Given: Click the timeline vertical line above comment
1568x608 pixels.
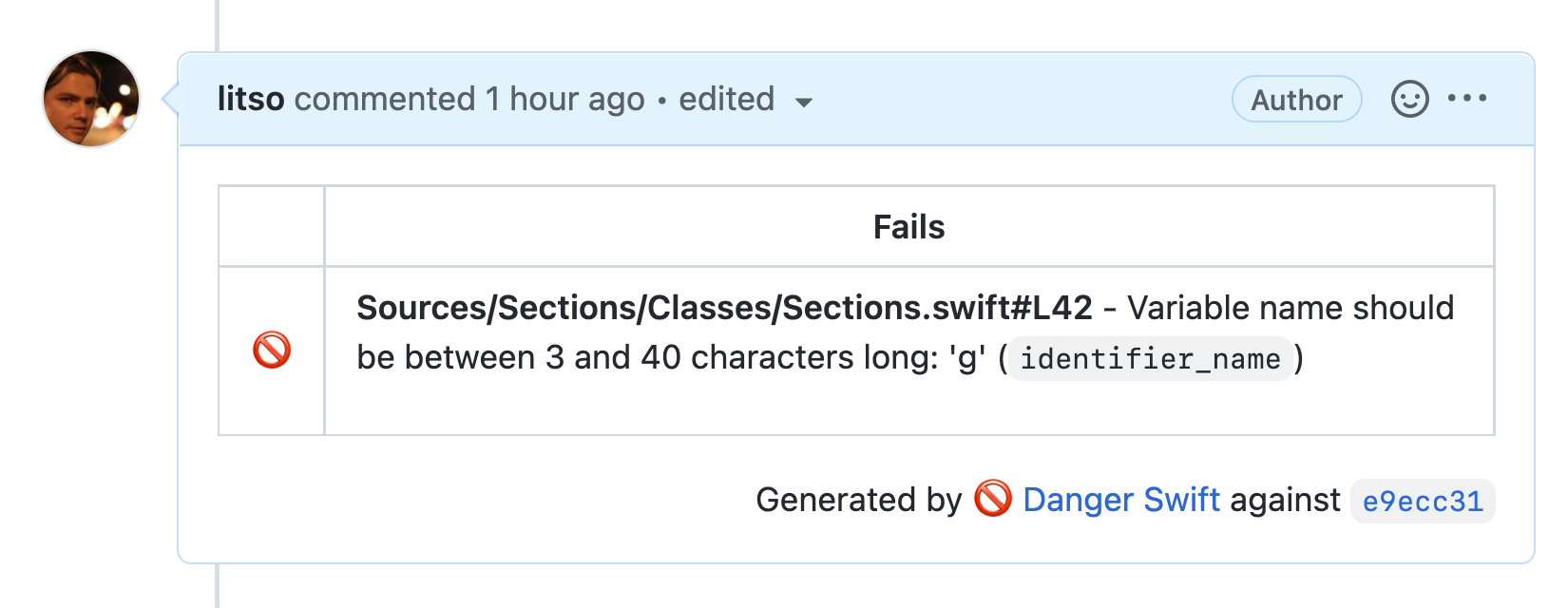Looking at the screenshot, I should [x=218, y=25].
